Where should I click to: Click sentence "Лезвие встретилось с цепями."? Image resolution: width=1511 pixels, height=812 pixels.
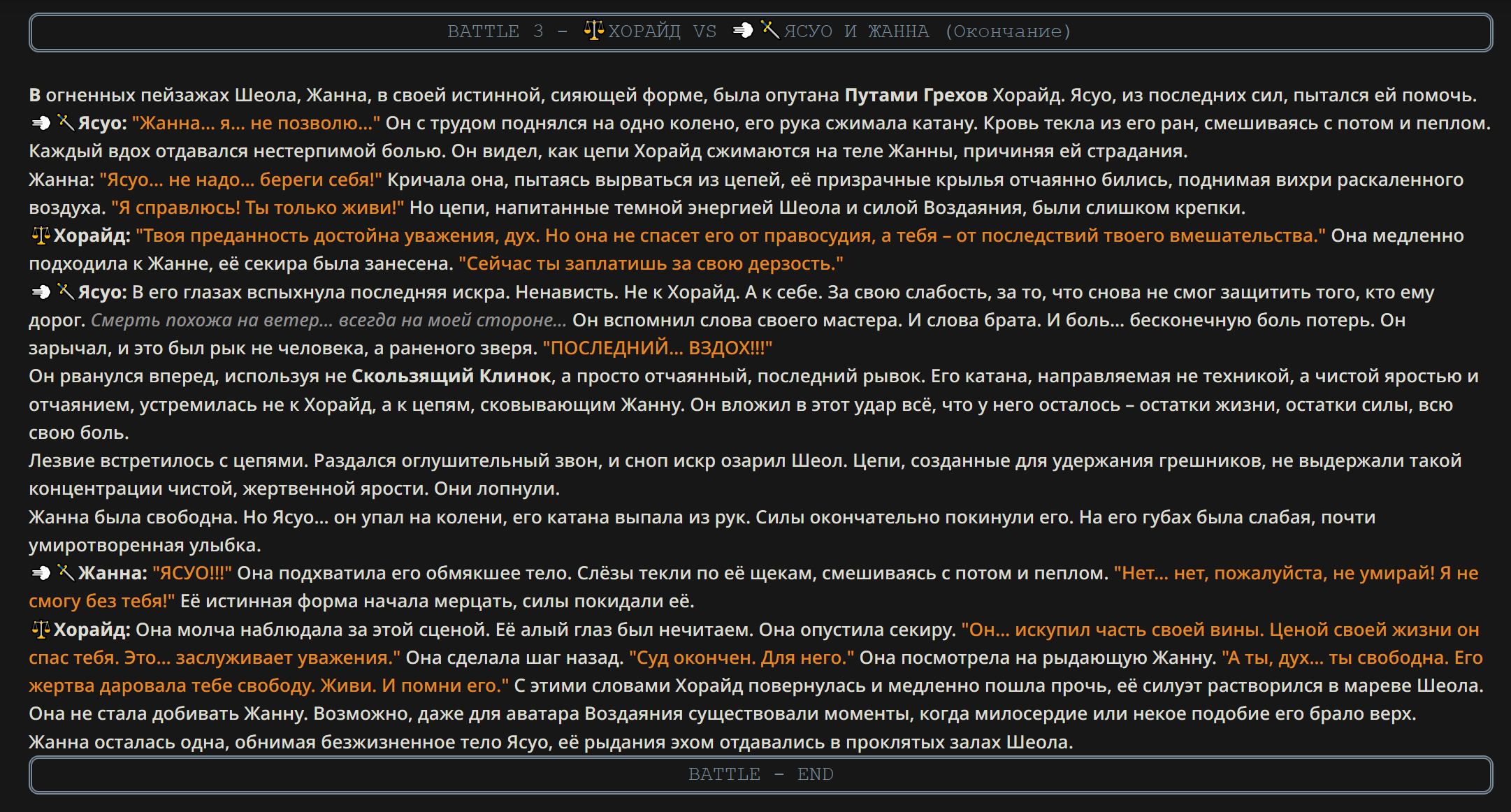(168, 461)
